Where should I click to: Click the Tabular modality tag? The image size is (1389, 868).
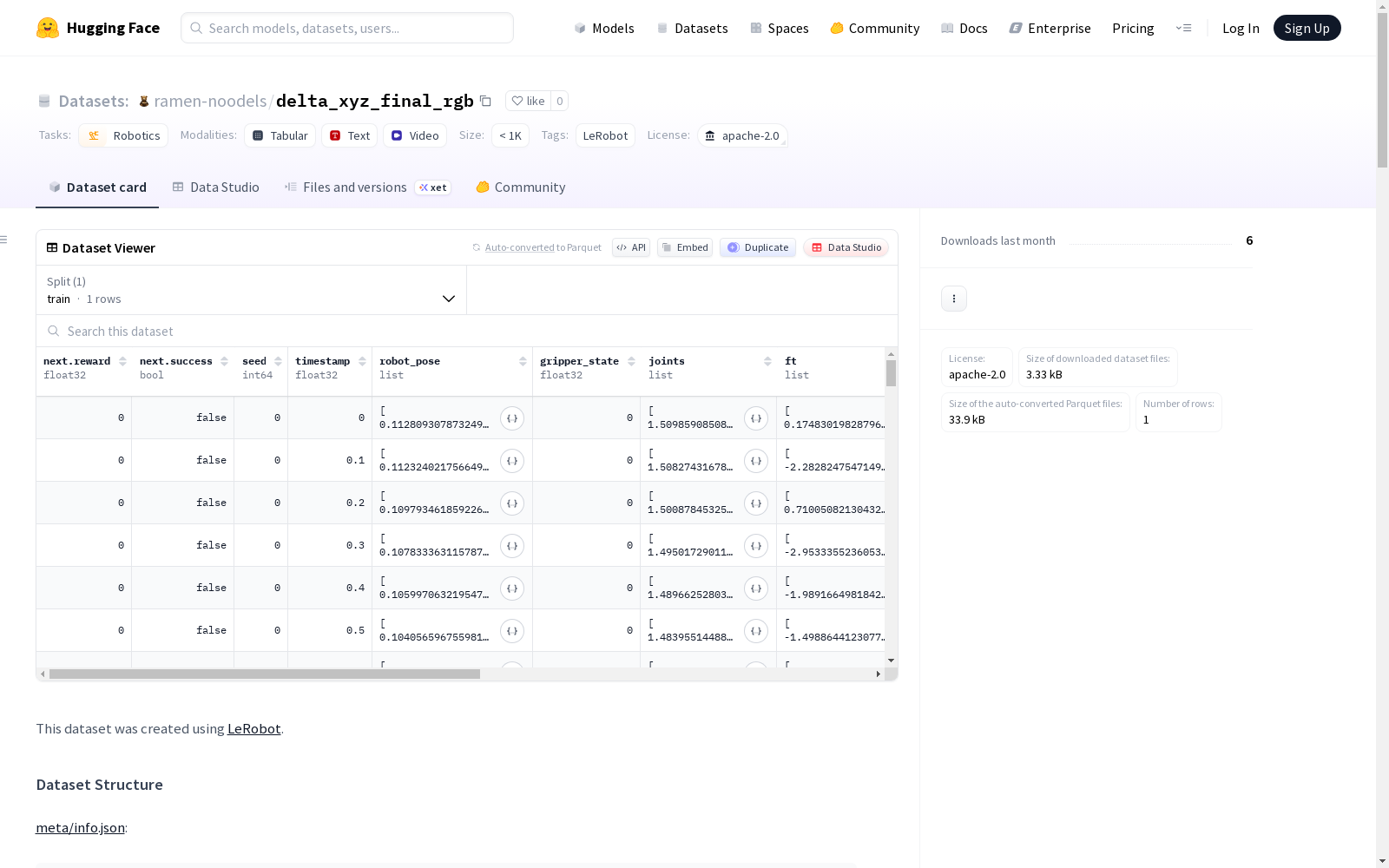(280, 135)
